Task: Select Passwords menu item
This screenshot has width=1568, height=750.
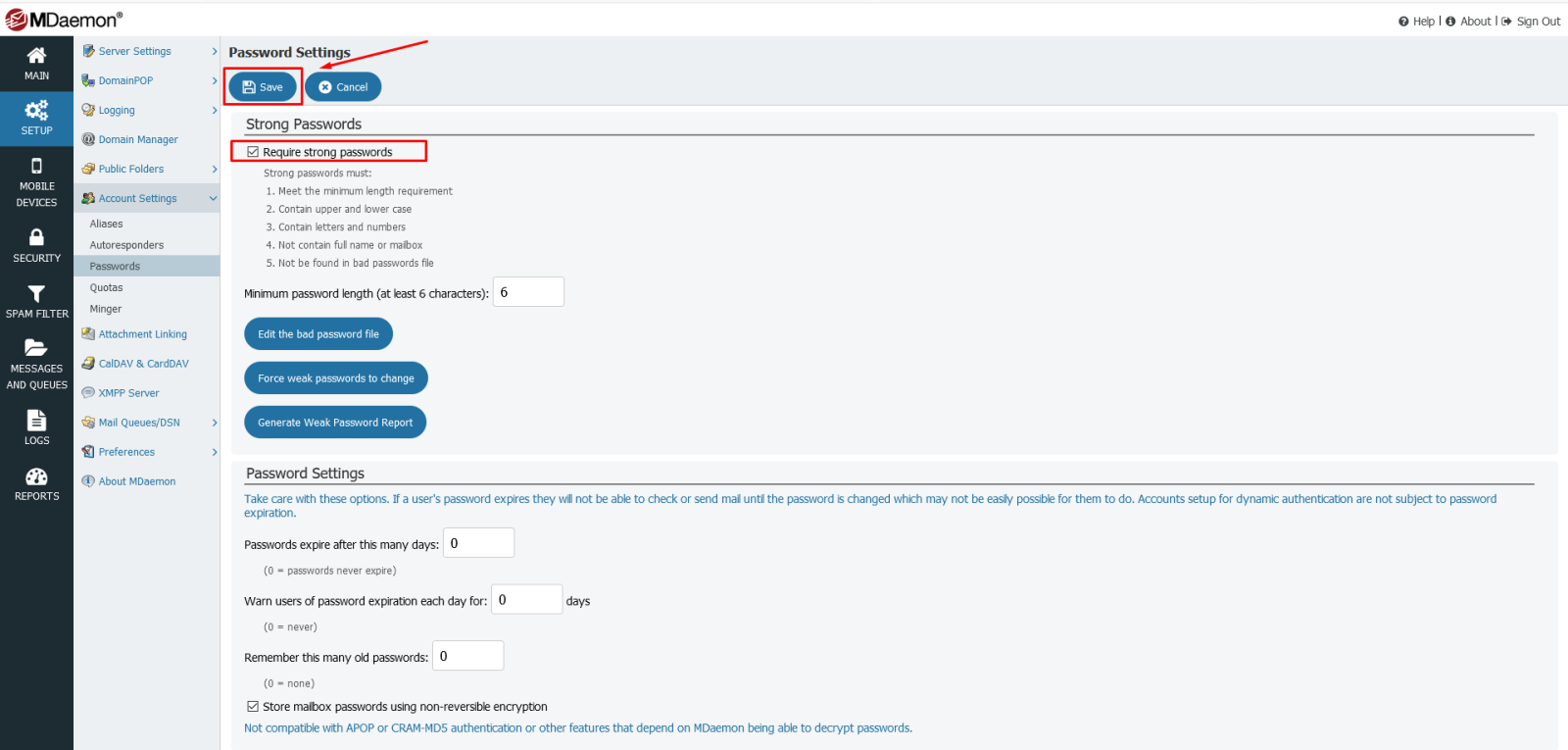Action: 146,266
